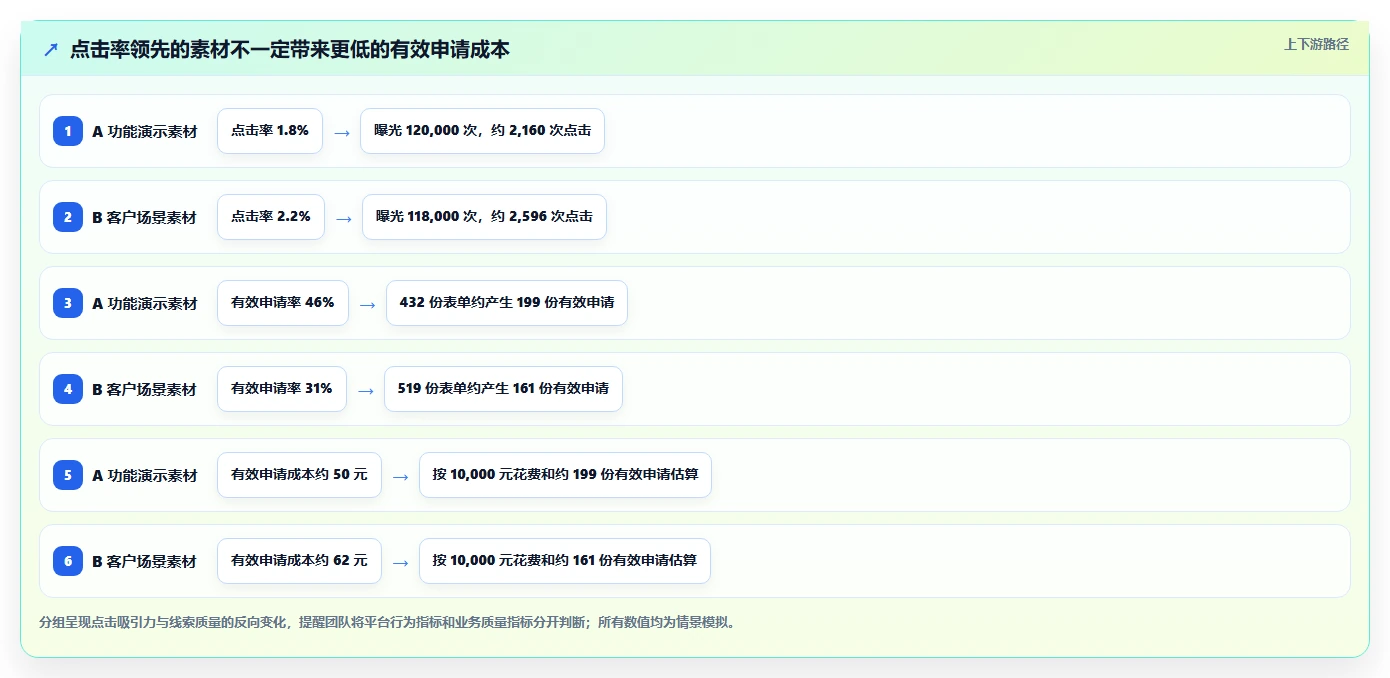
Task: Click the title 点击率领先的素材不一定带来更低的有效申请成本
Action: click(x=290, y=49)
